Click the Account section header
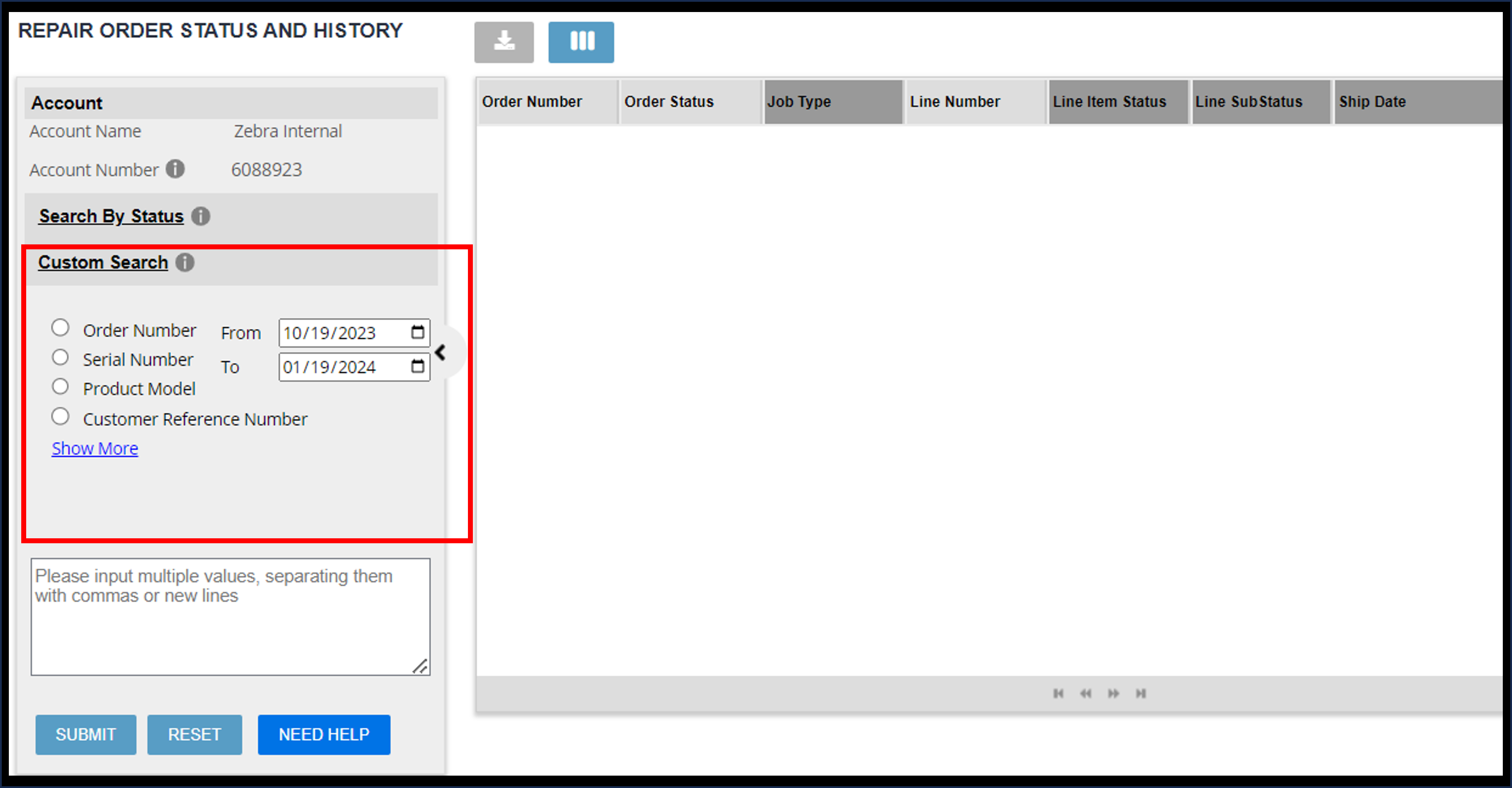 pyautogui.click(x=231, y=103)
